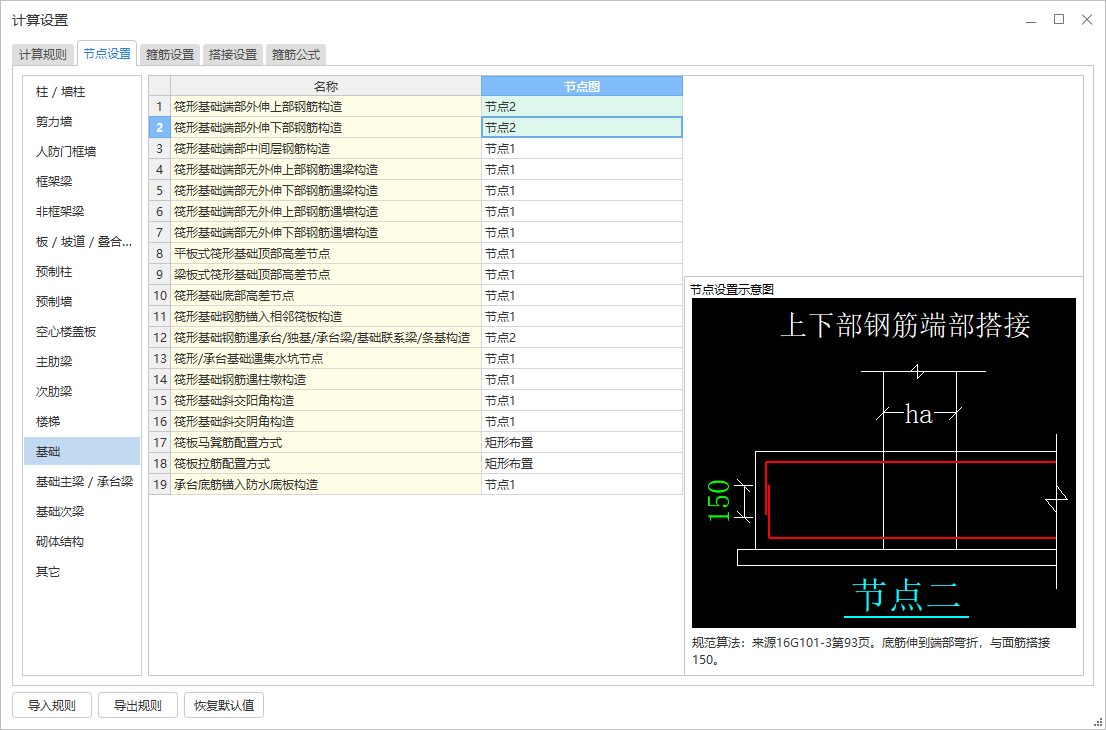1106x730 pixels.
Task: Maximize the 计算设置 window
Action: (1059, 20)
